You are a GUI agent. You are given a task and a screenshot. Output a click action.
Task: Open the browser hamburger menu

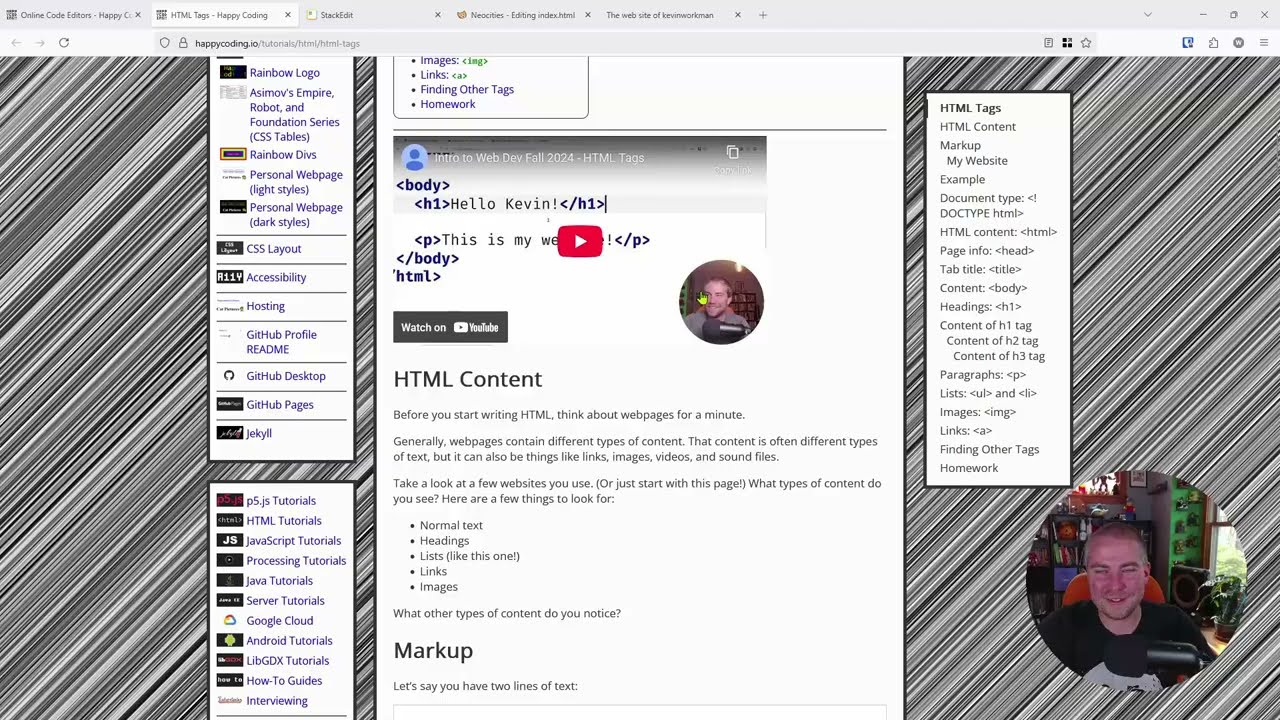(x=1264, y=43)
